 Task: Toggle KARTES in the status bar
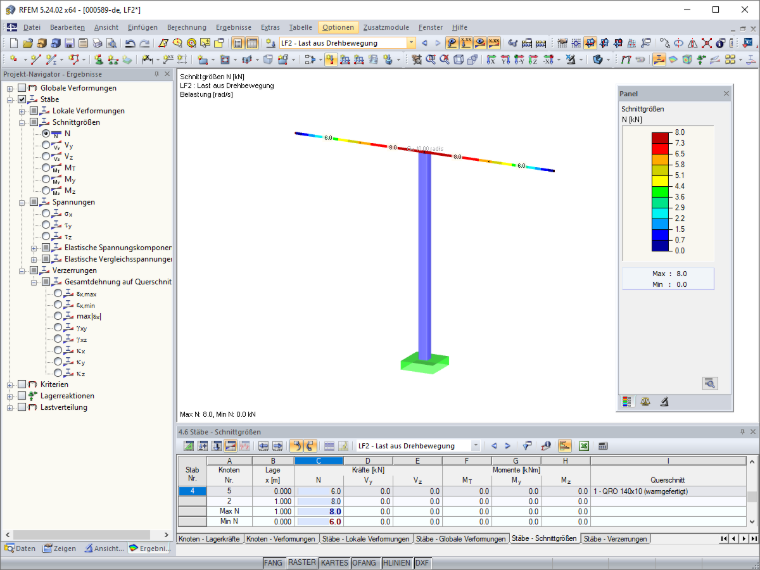tap(334, 563)
